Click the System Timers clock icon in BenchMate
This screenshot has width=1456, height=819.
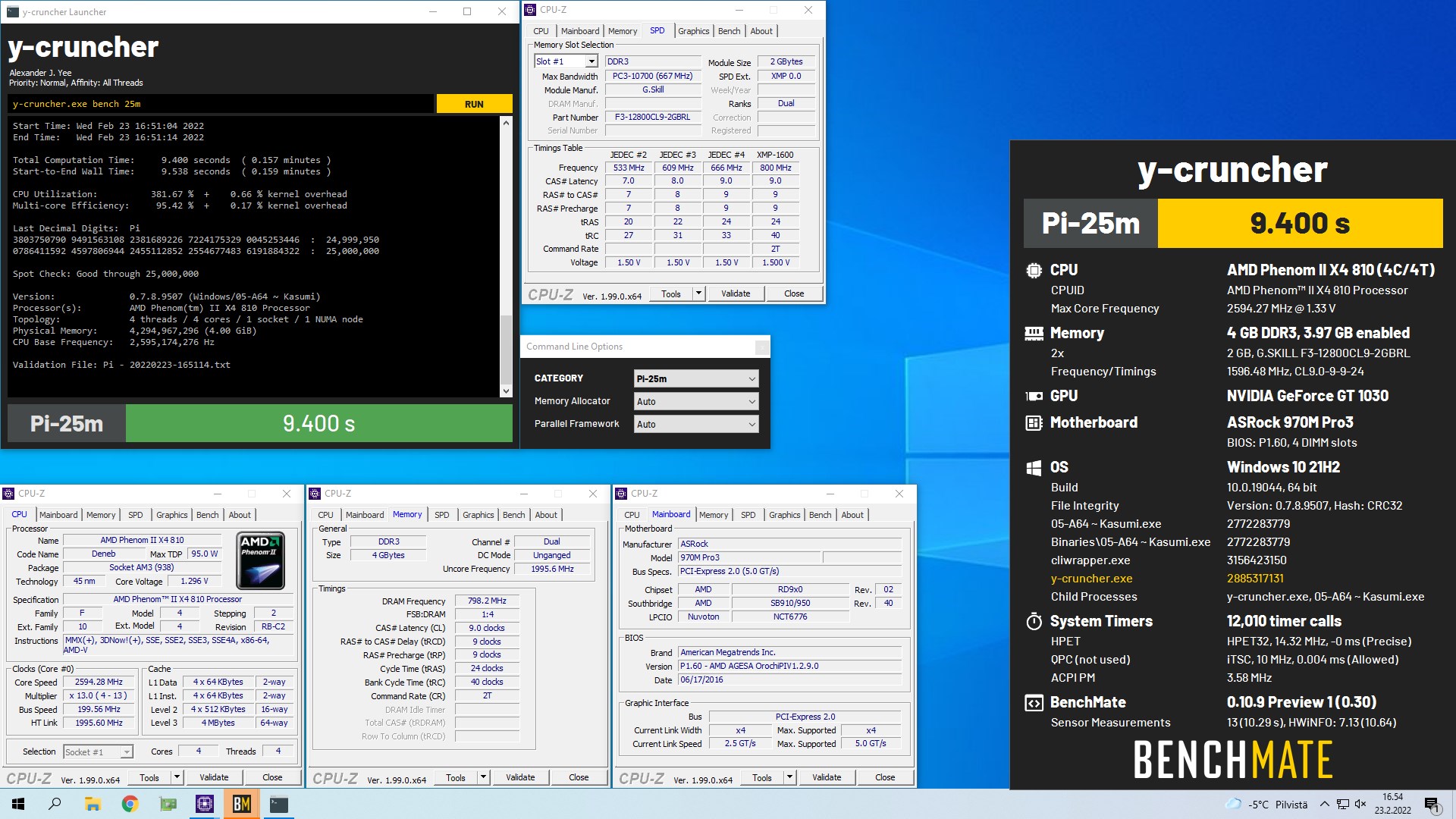click(1034, 622)
